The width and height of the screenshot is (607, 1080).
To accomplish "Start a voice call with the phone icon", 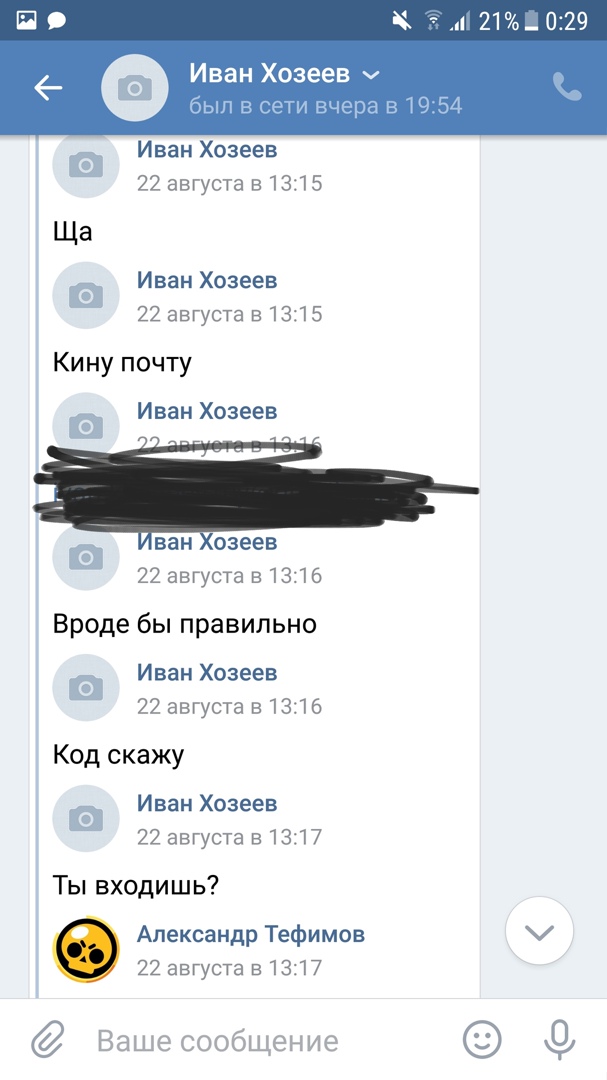I will pos(567,87).
